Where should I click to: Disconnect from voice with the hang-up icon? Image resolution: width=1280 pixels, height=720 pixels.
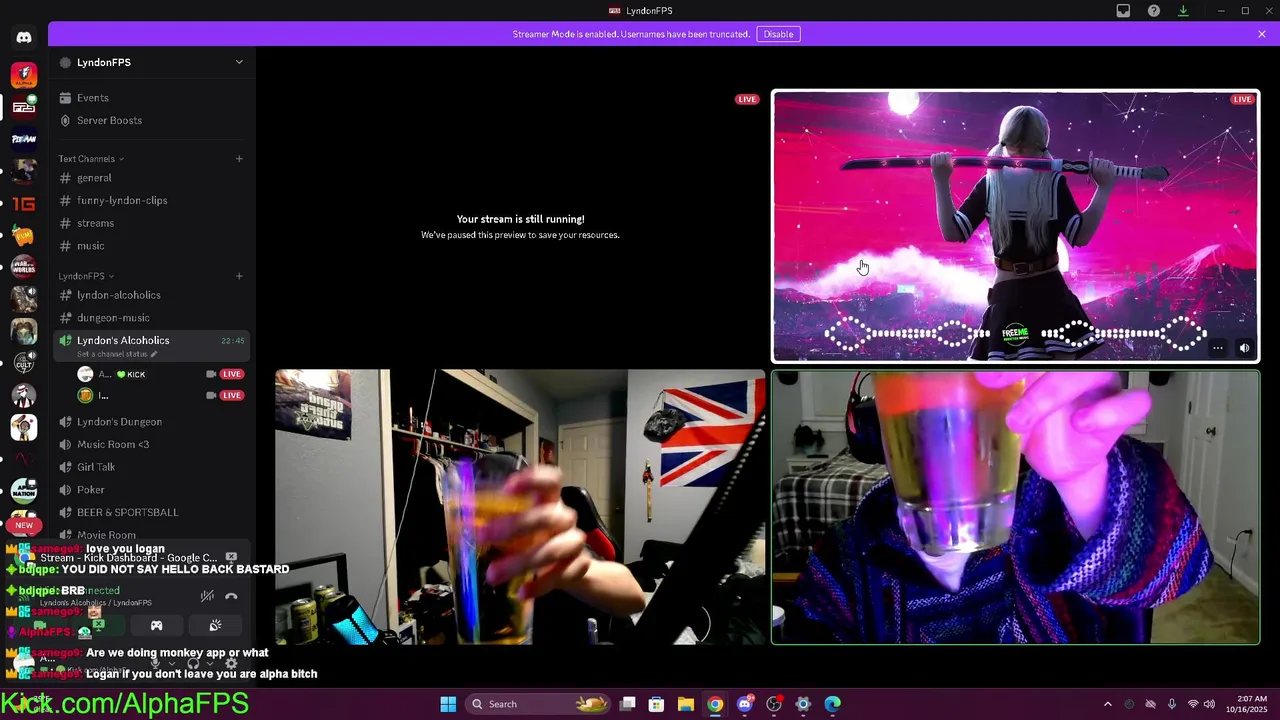click(x=231, y=596)
